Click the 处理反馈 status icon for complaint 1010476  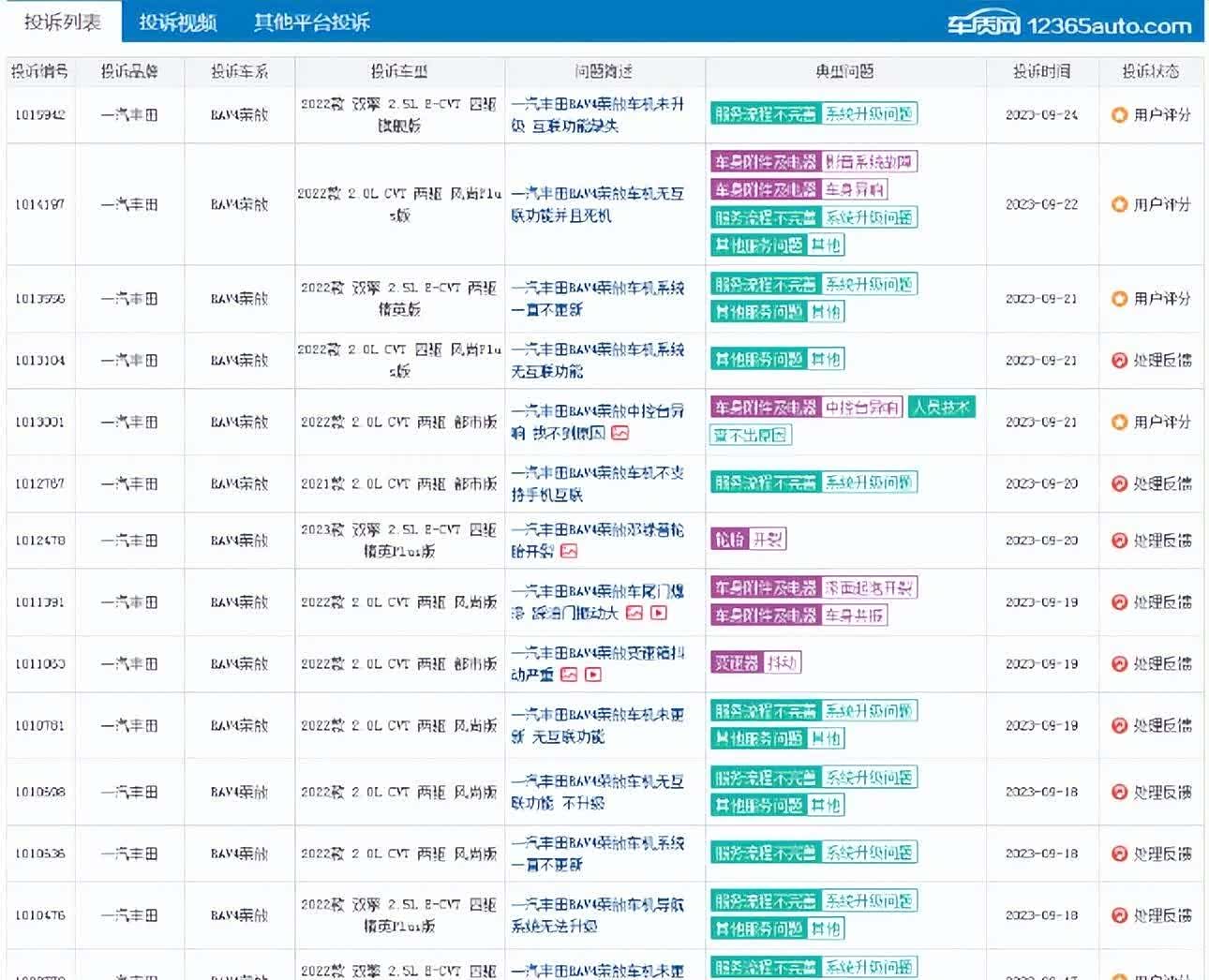(1119, 916)
